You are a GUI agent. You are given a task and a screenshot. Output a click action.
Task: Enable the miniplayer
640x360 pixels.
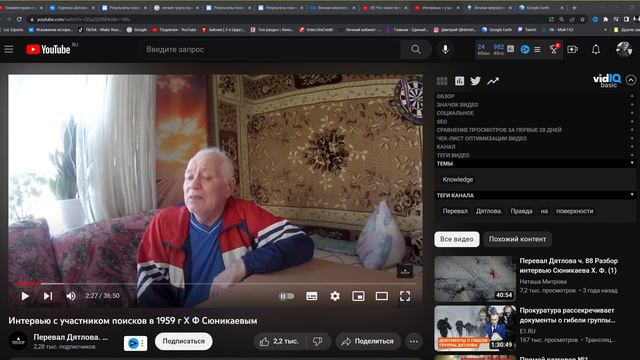pyautogui.click(x=358, y=296)
